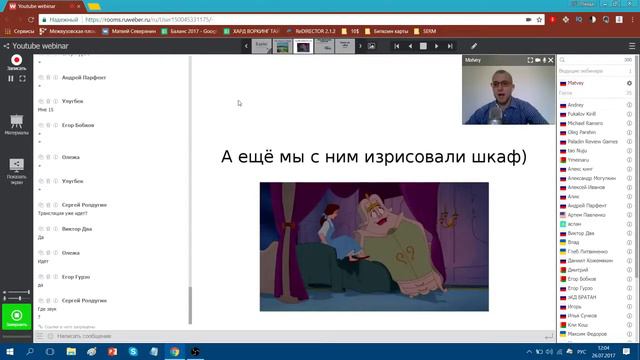Toggle fullscreen icon beside the pause button
The image size is (640, 360).
pyautogui.click(x=22, y=78)
